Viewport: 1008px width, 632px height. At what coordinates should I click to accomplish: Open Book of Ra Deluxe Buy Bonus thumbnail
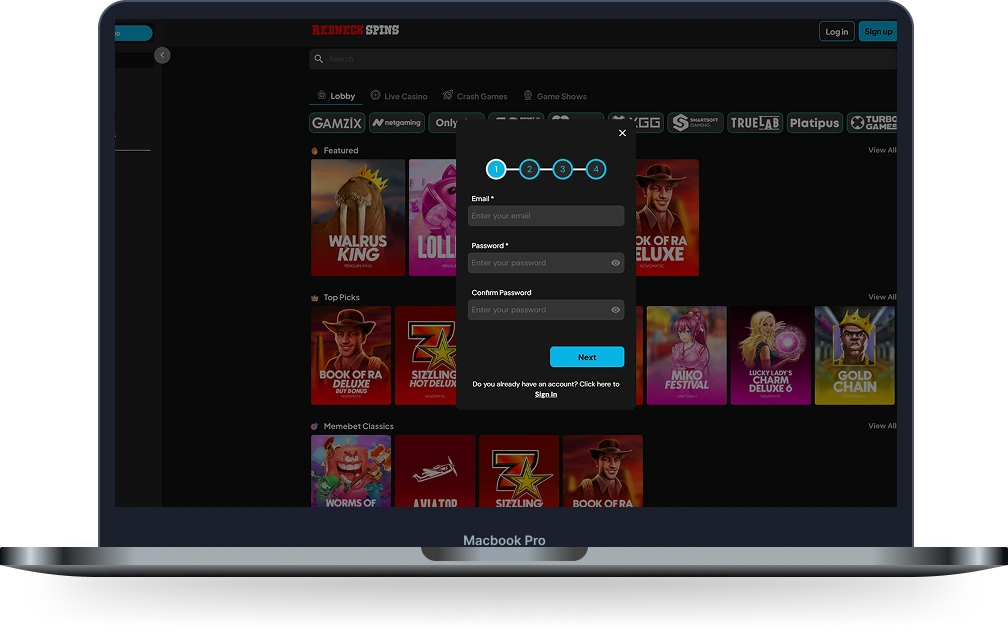tap(351, 356)
